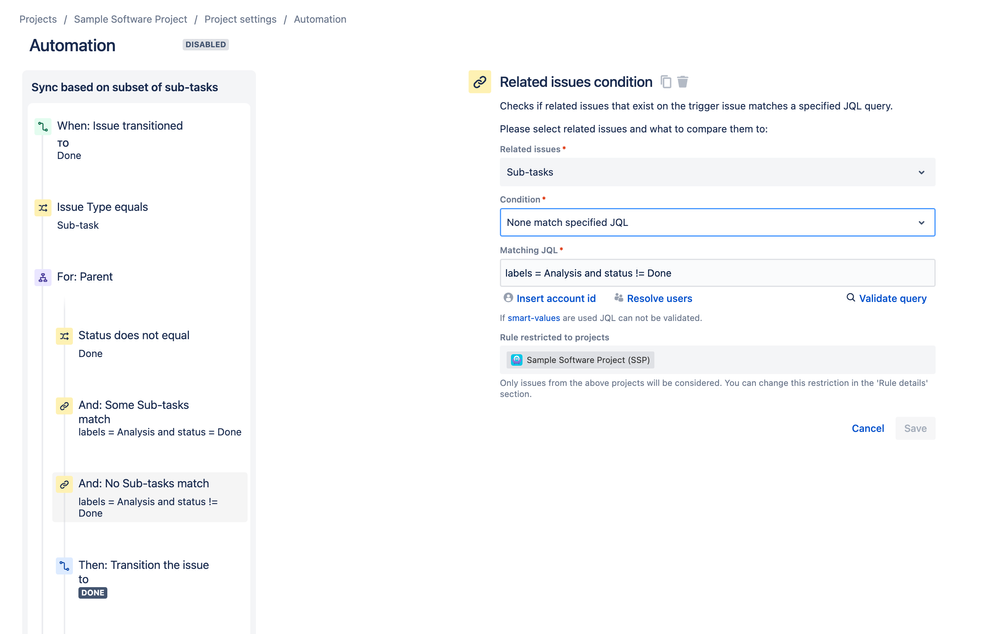The height and width of the screenshot is (634, 999).
Task: Click the green transition icon for Issue transitioned
Action: click(43, 126)
